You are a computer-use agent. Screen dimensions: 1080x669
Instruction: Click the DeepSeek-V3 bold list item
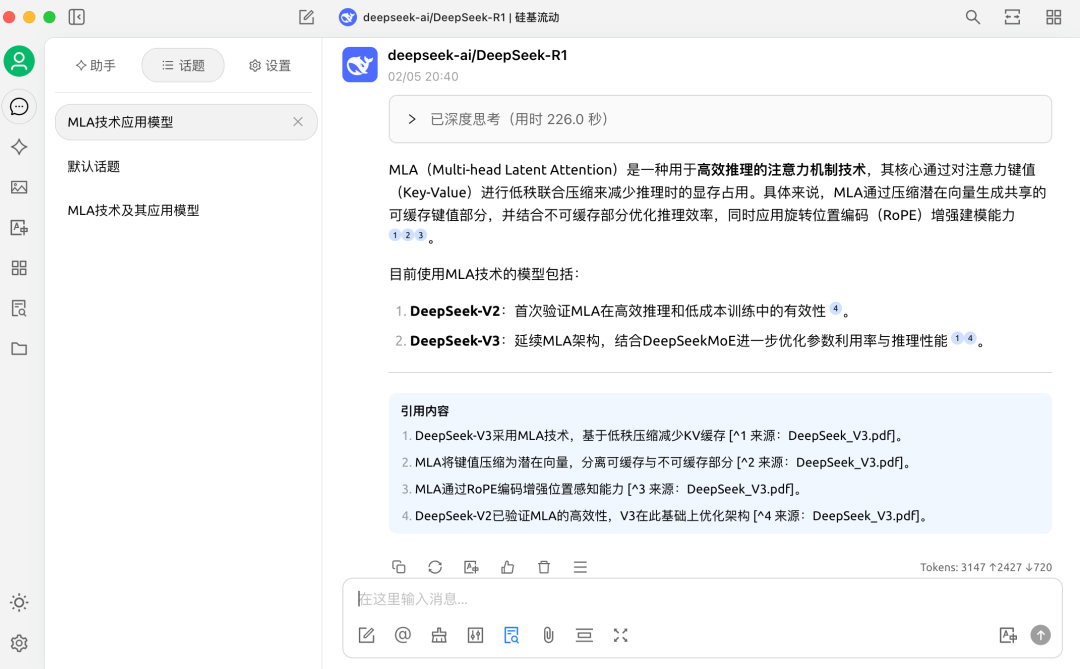click(455, 340)
